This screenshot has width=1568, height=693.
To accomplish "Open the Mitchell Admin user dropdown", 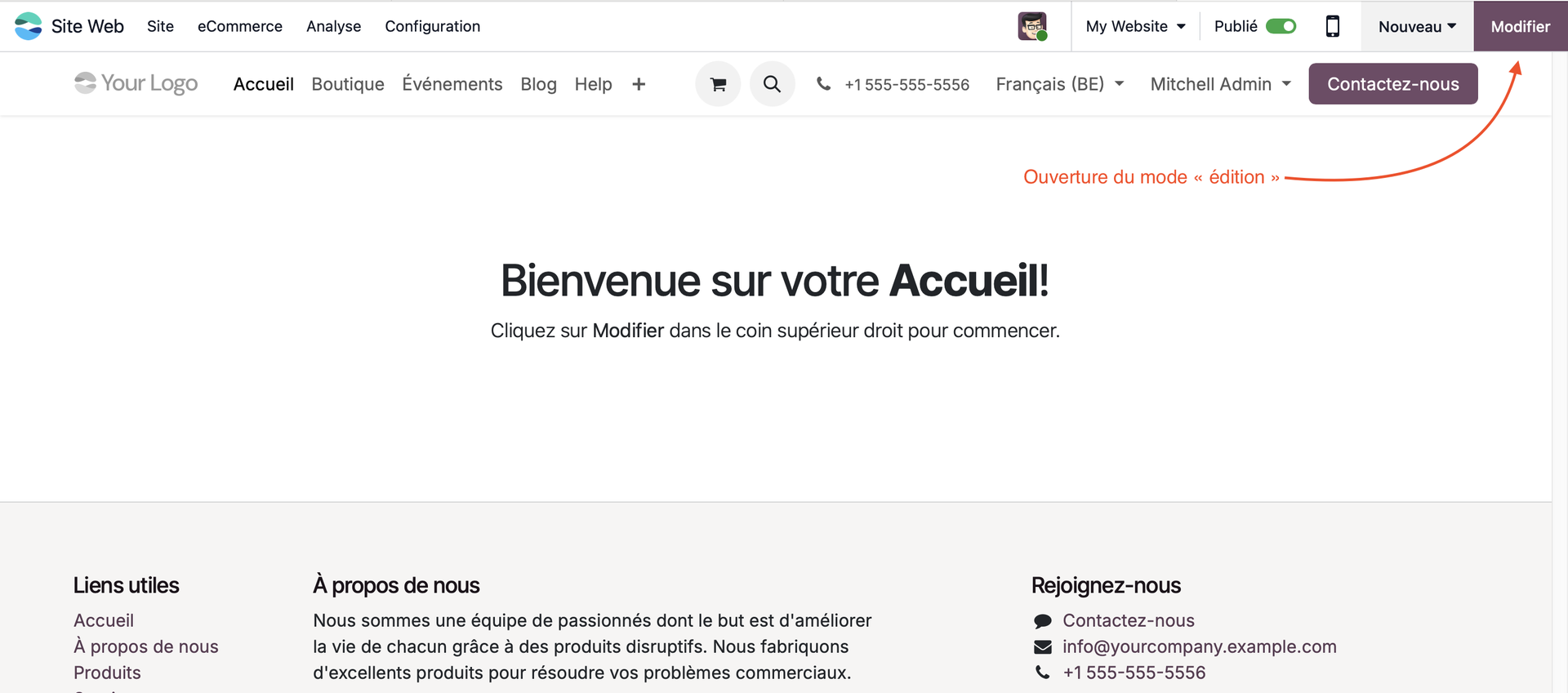I will coord(1220,84).
